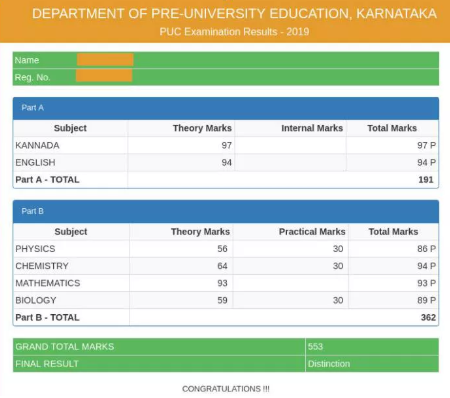Click Mathematics theory marks '93'
450x398 pixels.
click(222, 283)
